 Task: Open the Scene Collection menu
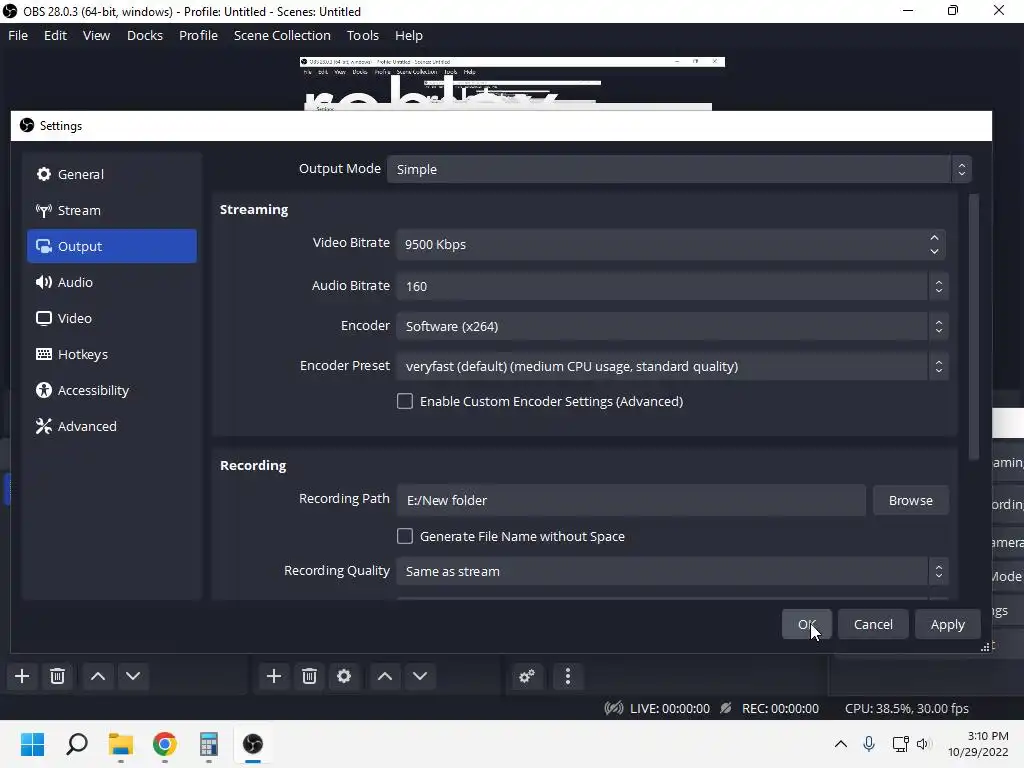282,35
